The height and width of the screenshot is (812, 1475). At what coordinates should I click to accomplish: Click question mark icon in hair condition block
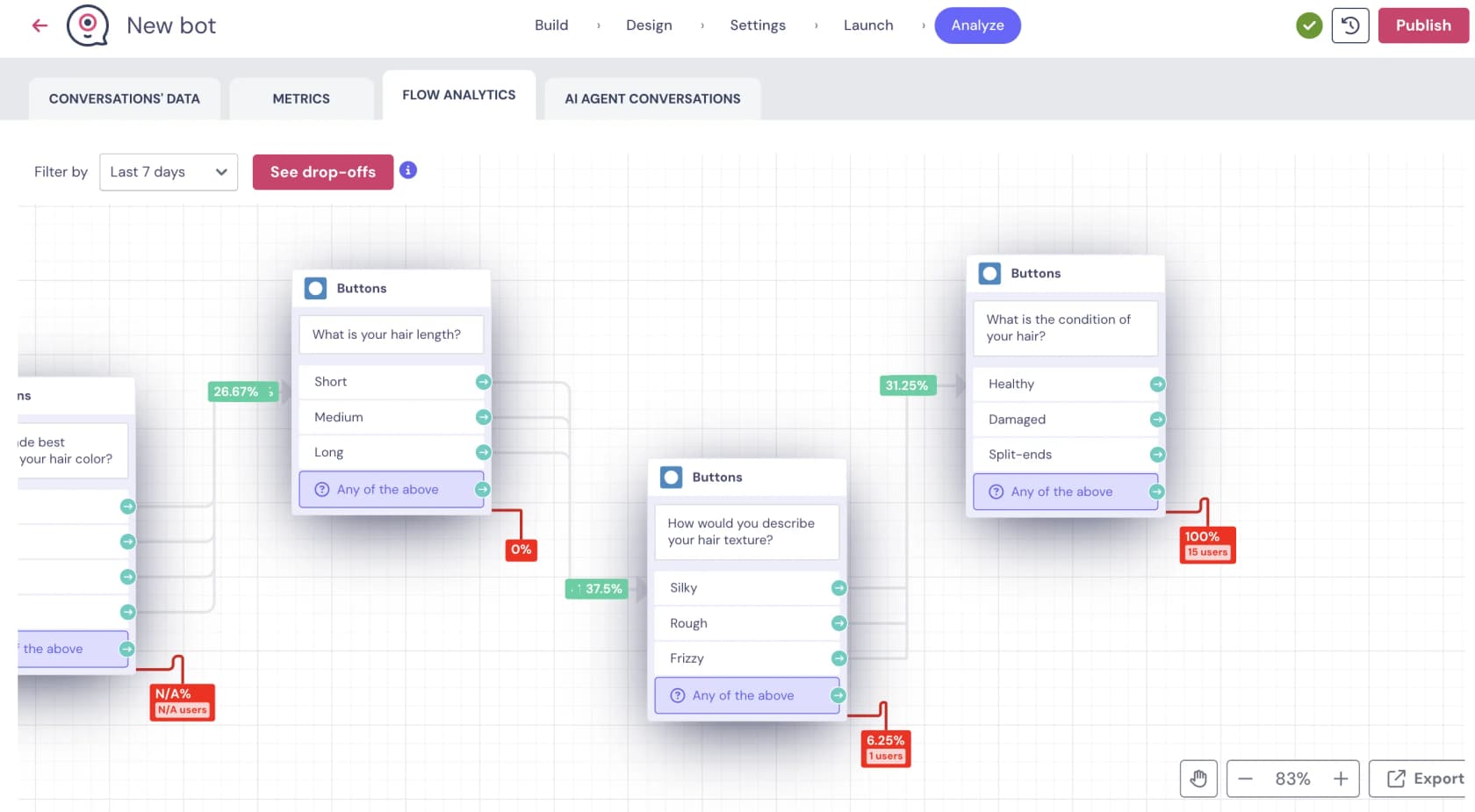pyautogui.click(x=997, y=492)
